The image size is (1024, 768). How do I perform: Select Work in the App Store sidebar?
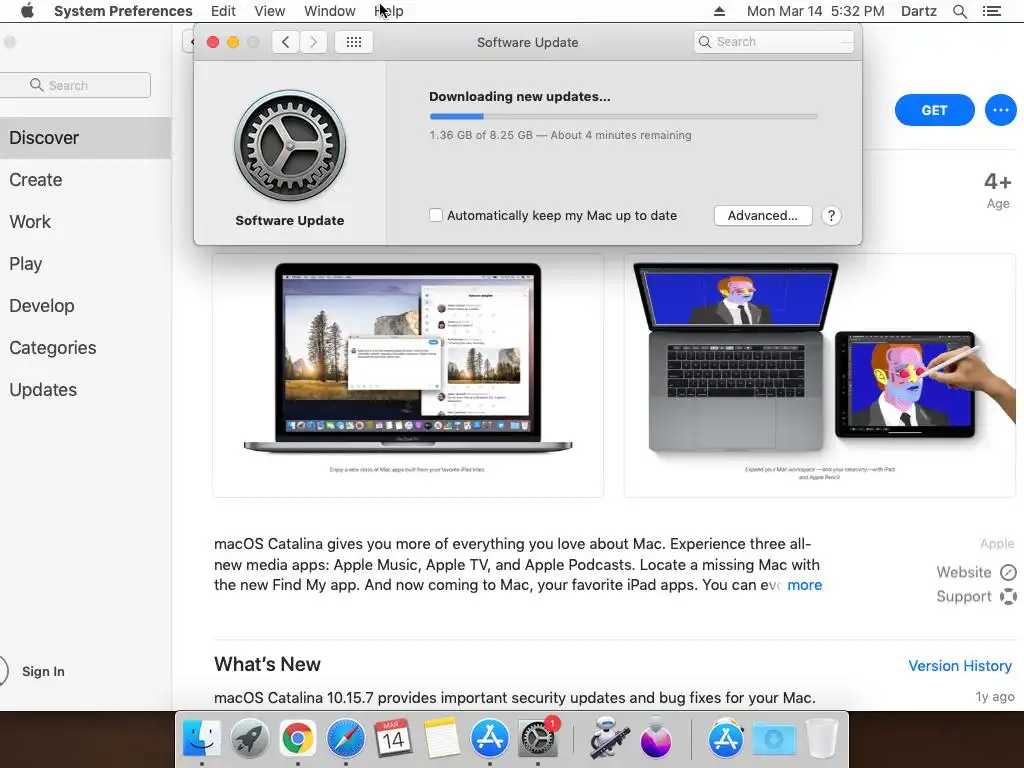point(86,221)
